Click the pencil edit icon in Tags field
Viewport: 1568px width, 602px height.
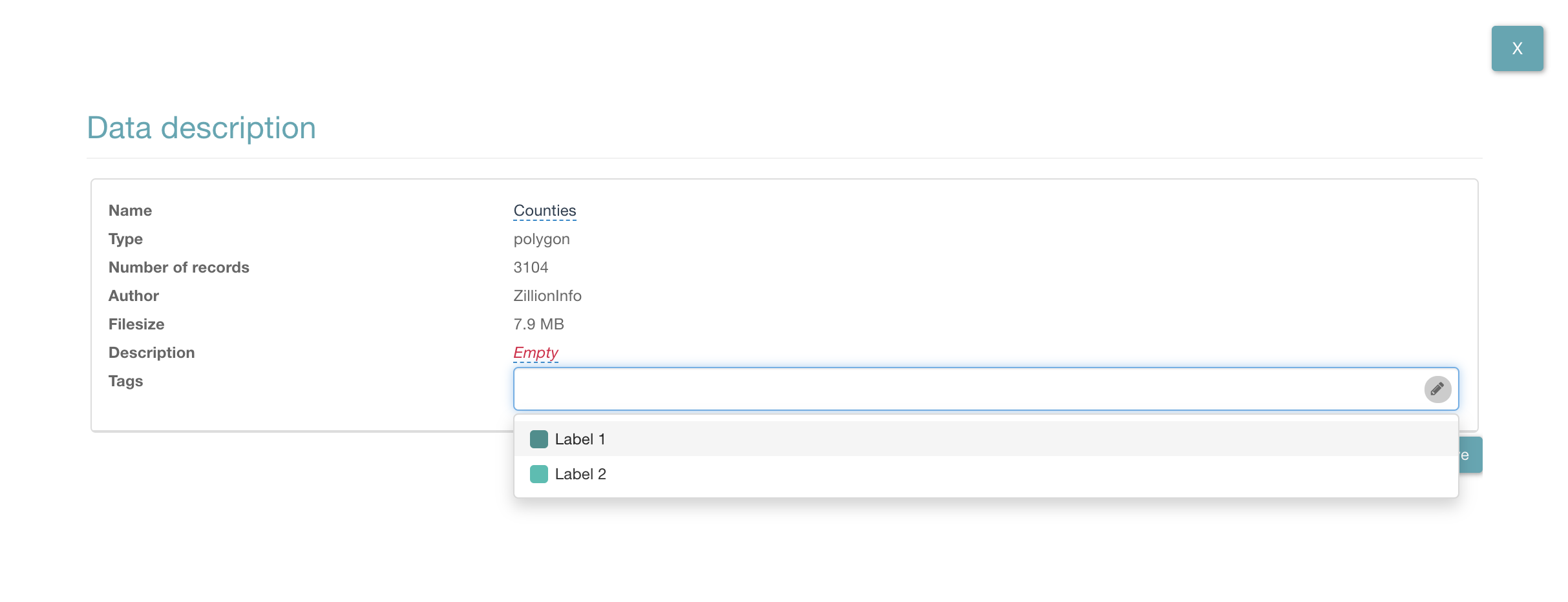[1437, 389]
